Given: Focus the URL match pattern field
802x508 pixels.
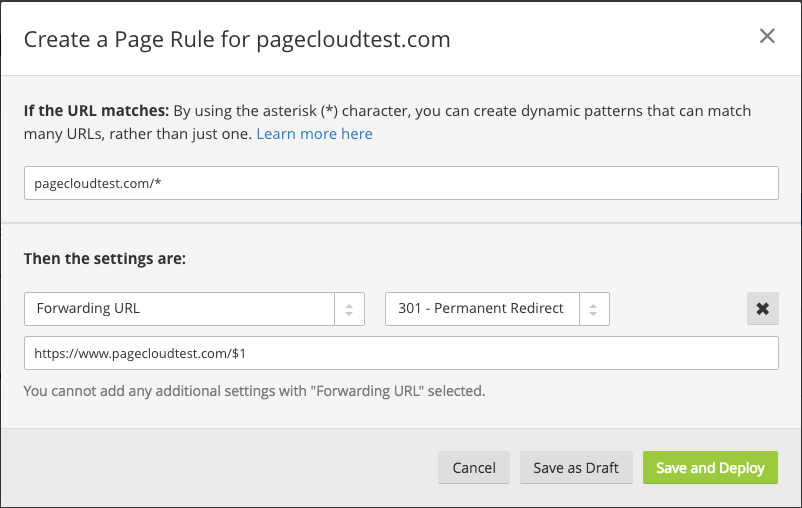Looking at the screenshot, I should pos(401,183).
